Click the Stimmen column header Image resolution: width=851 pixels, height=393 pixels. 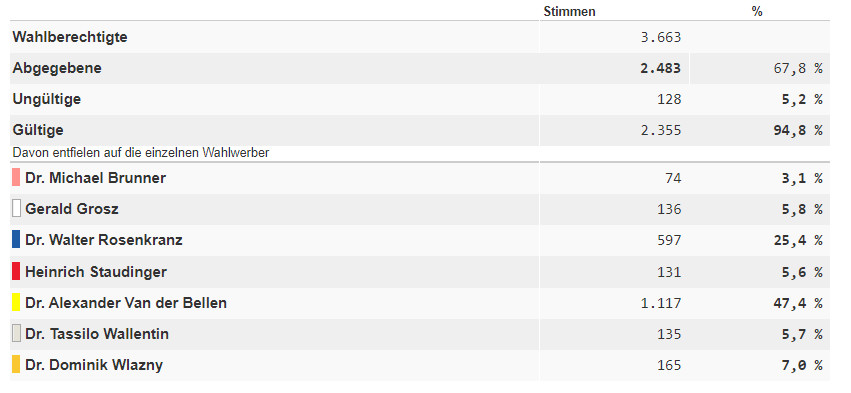(569, 11)
